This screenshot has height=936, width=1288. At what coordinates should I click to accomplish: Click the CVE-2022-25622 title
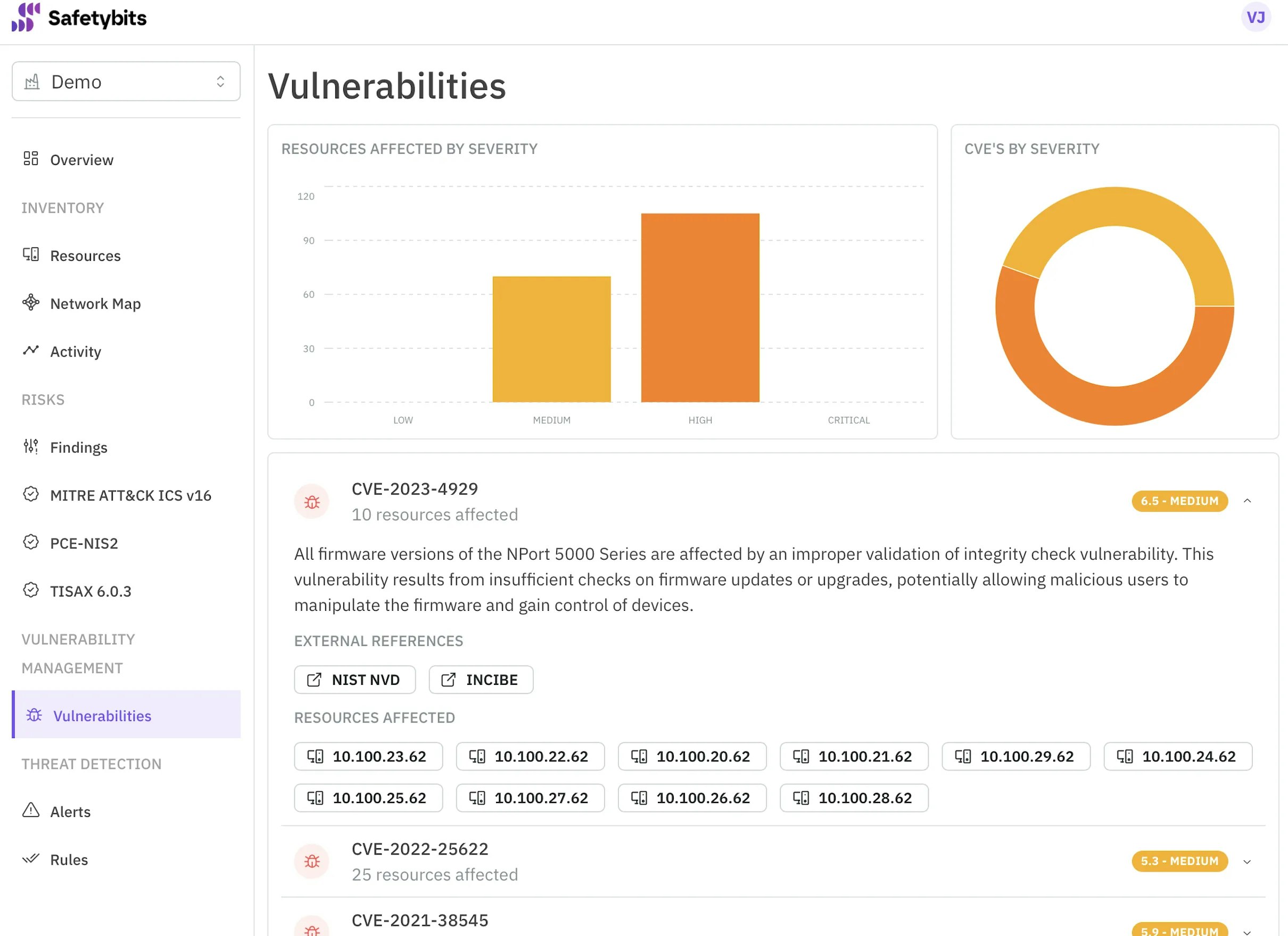click(420, 849)
